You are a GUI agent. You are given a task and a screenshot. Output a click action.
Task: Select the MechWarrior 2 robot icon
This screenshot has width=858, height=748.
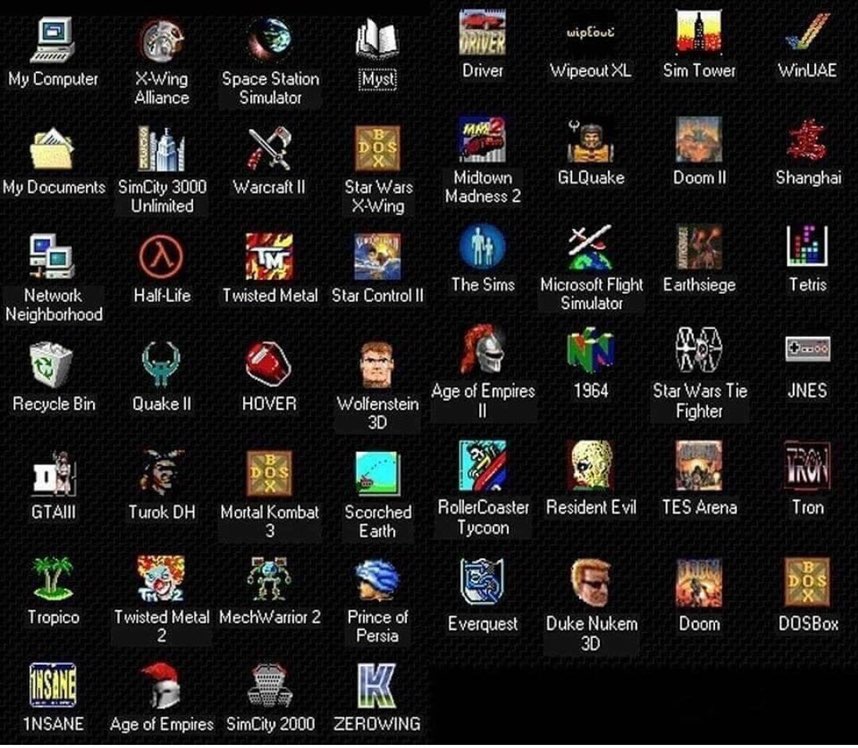pyautogui.click(x=270, y=578)
